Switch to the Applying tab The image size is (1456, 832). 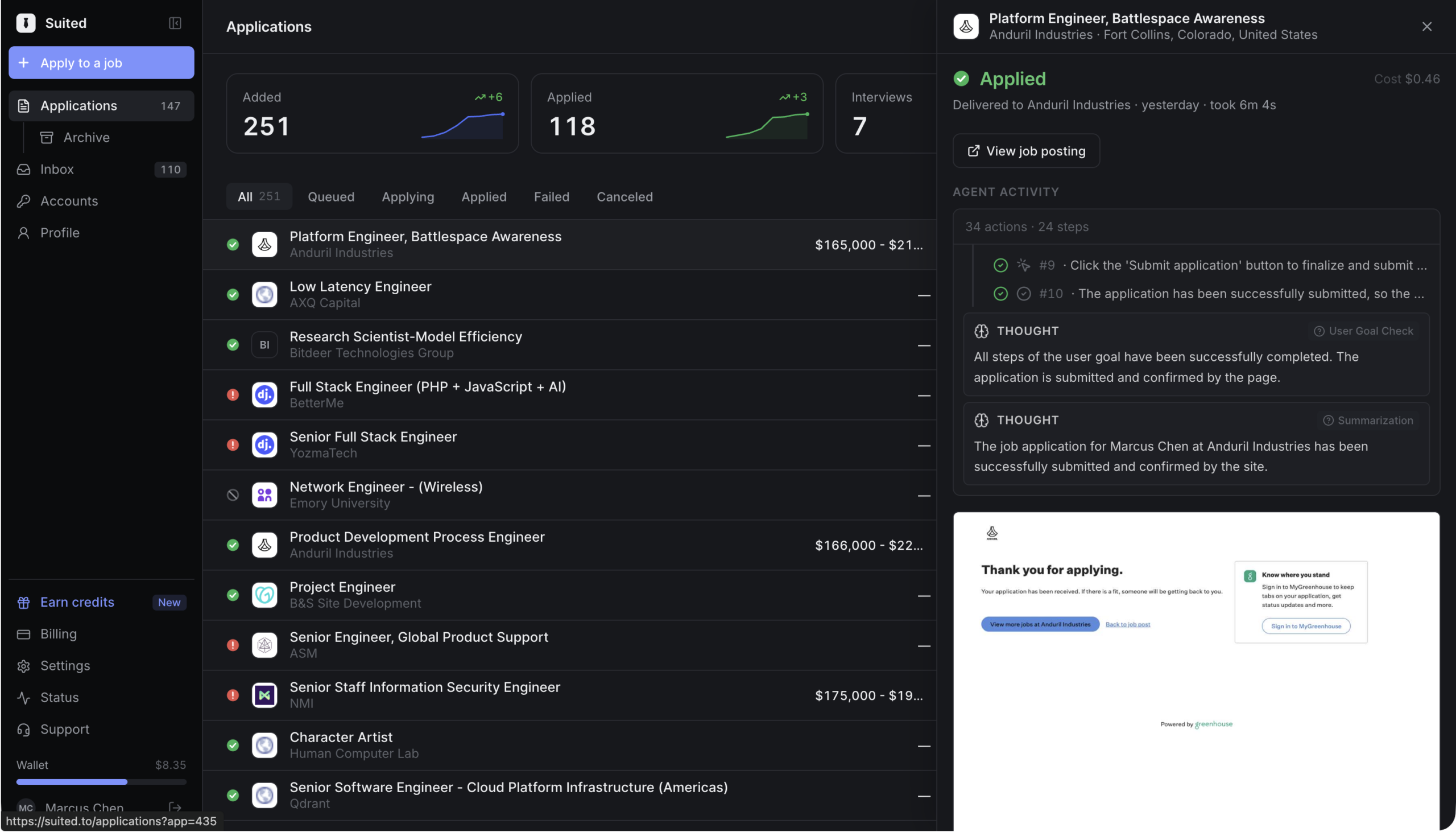click(x=408, y=196)
